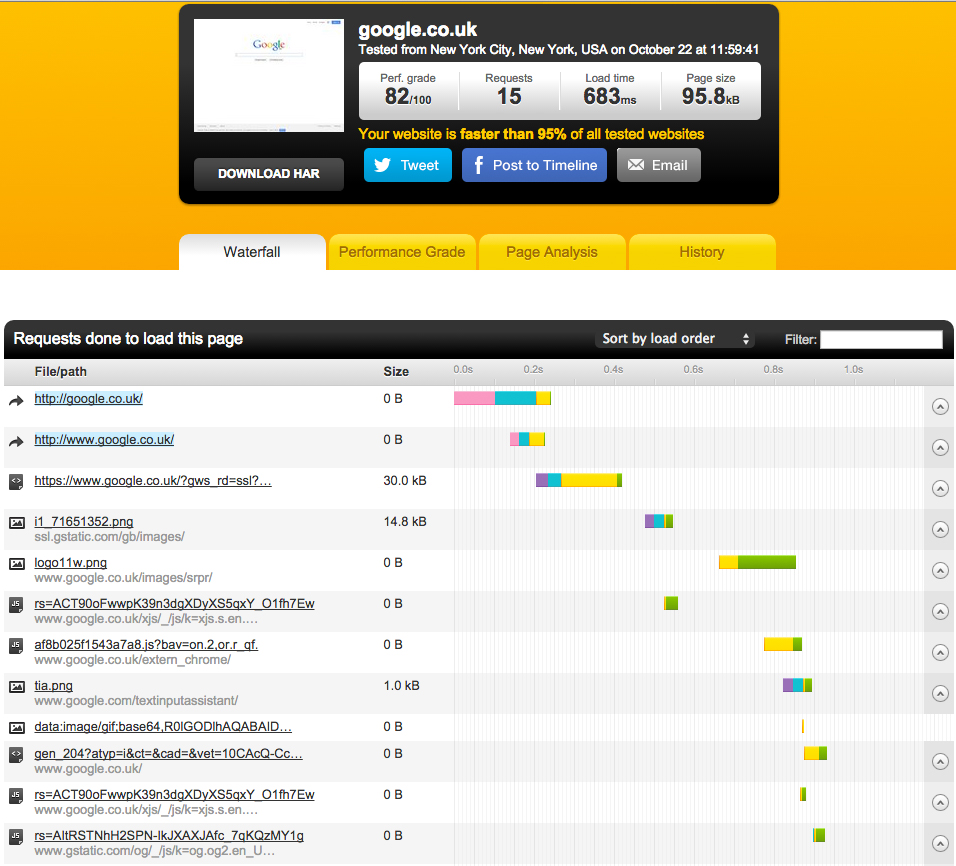Image resolution: width=956 pixels, height=866 pixels.
Task: Click the '95.8kB' page size value
Action: coord(711,96)
